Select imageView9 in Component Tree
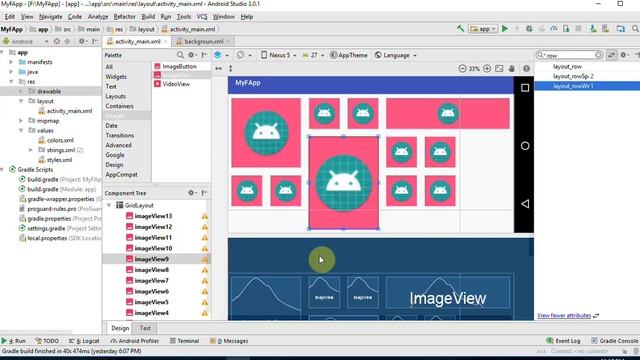 tap(151, 259)
